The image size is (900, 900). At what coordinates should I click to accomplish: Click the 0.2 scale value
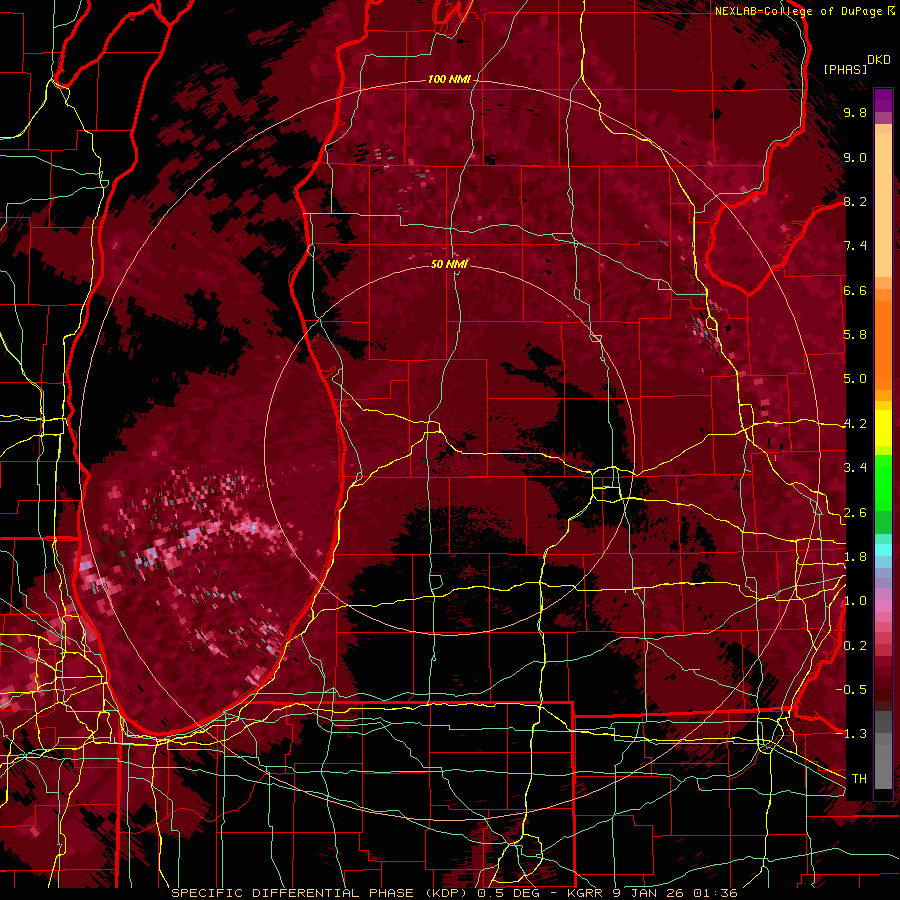point(855,646)
